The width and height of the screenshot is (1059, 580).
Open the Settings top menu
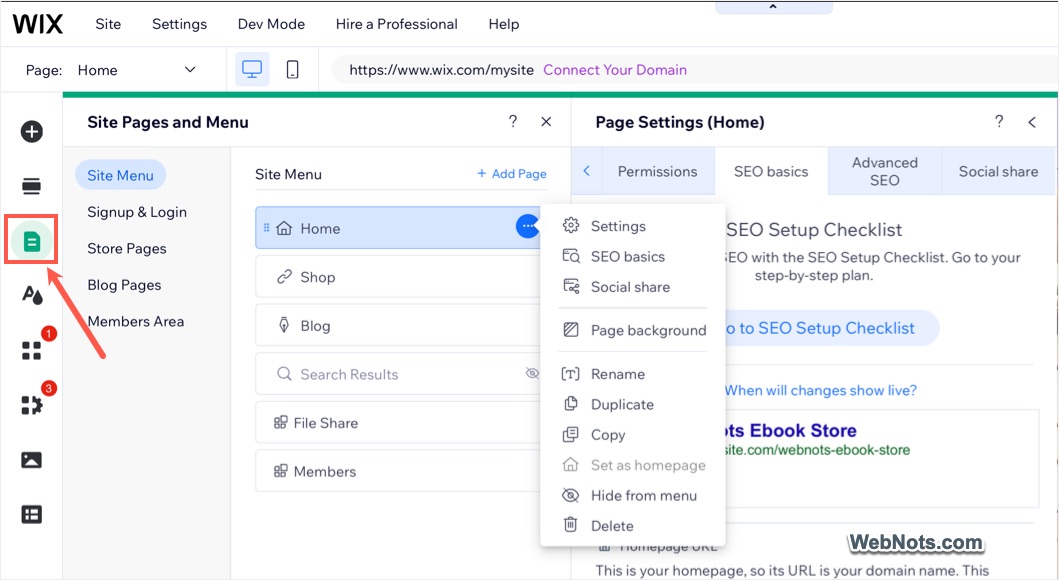click(180, 24)
